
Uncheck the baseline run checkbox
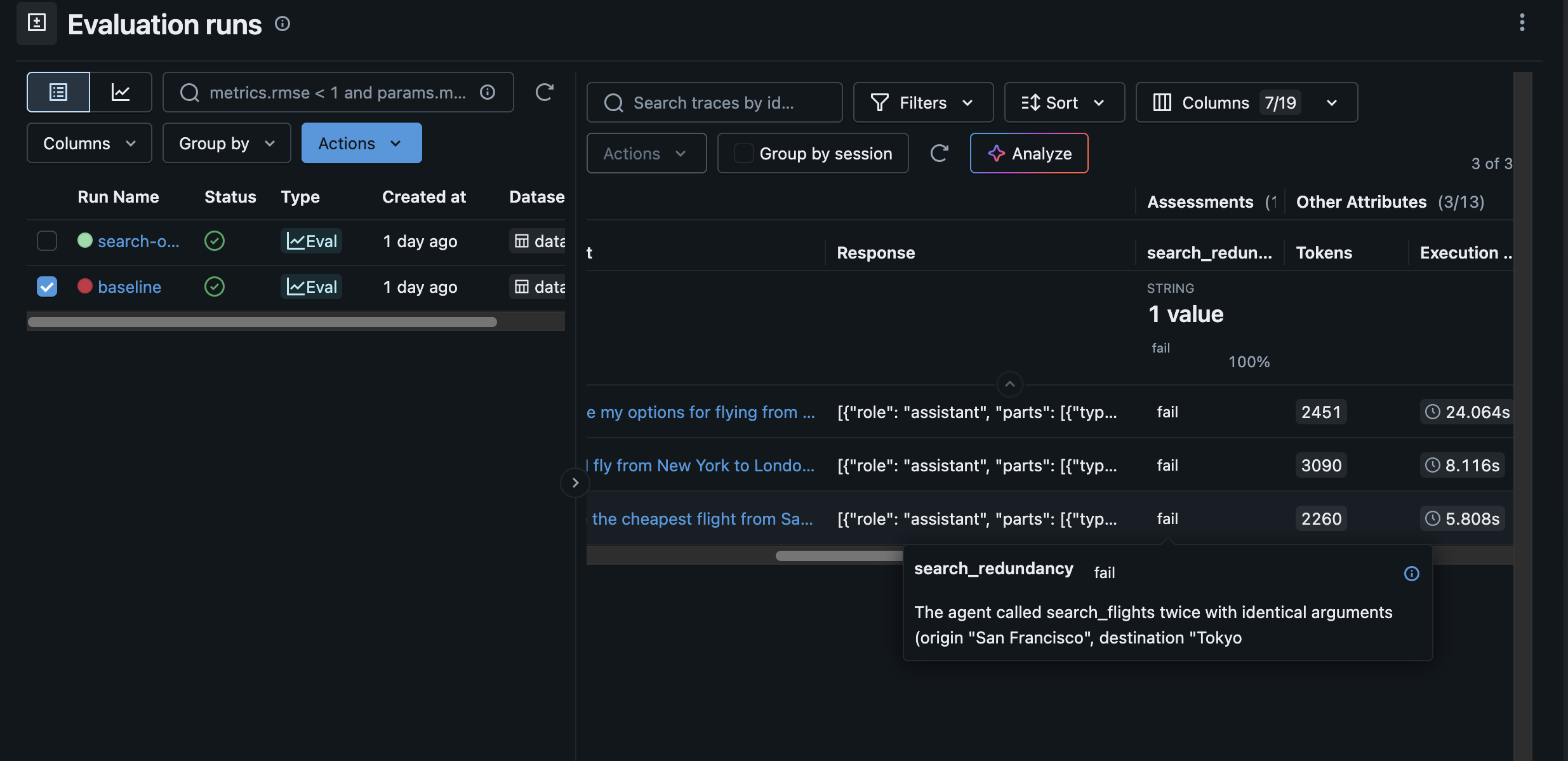point(47,286)
